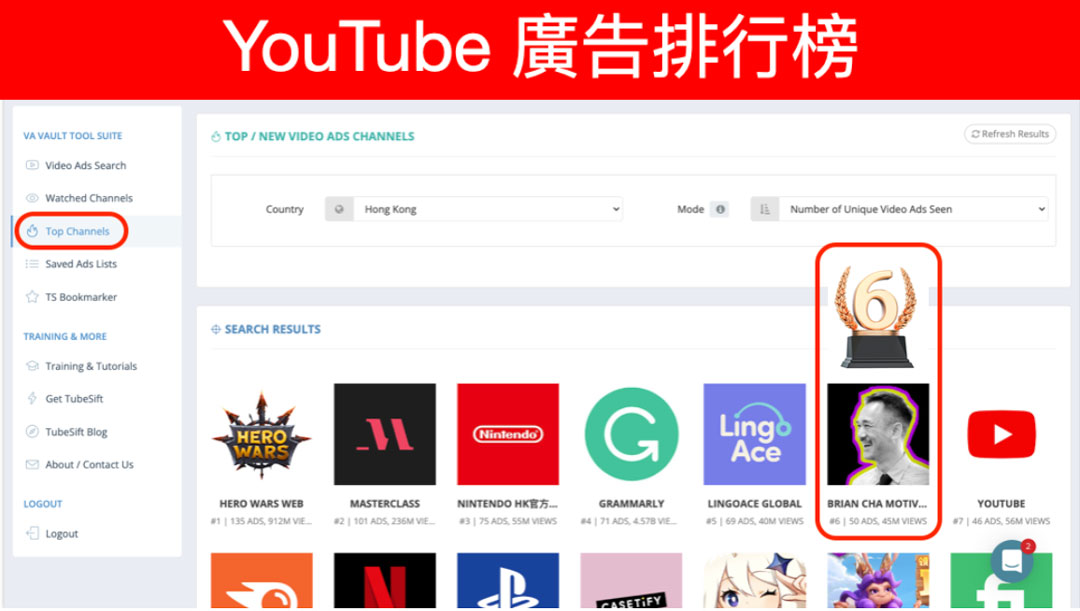
Task: Click the Video Ads Search play icon
Action: (x=32, y=165)
